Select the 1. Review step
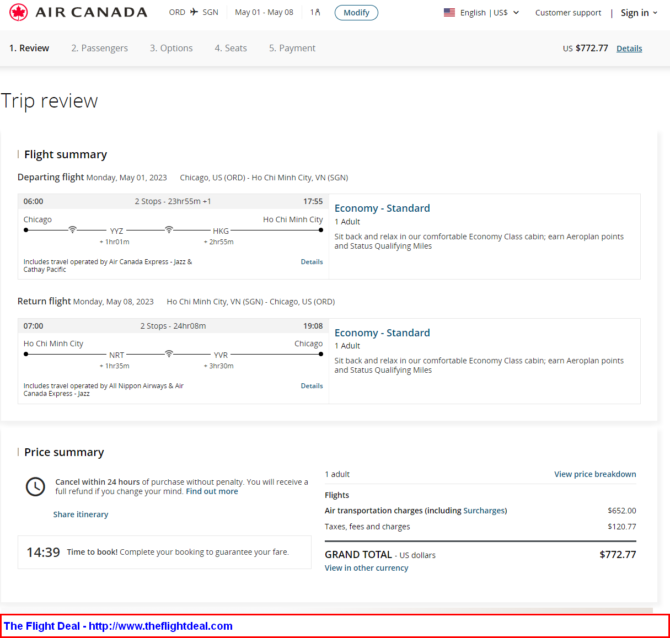670x638 pixels. click(x=29, y=48)
